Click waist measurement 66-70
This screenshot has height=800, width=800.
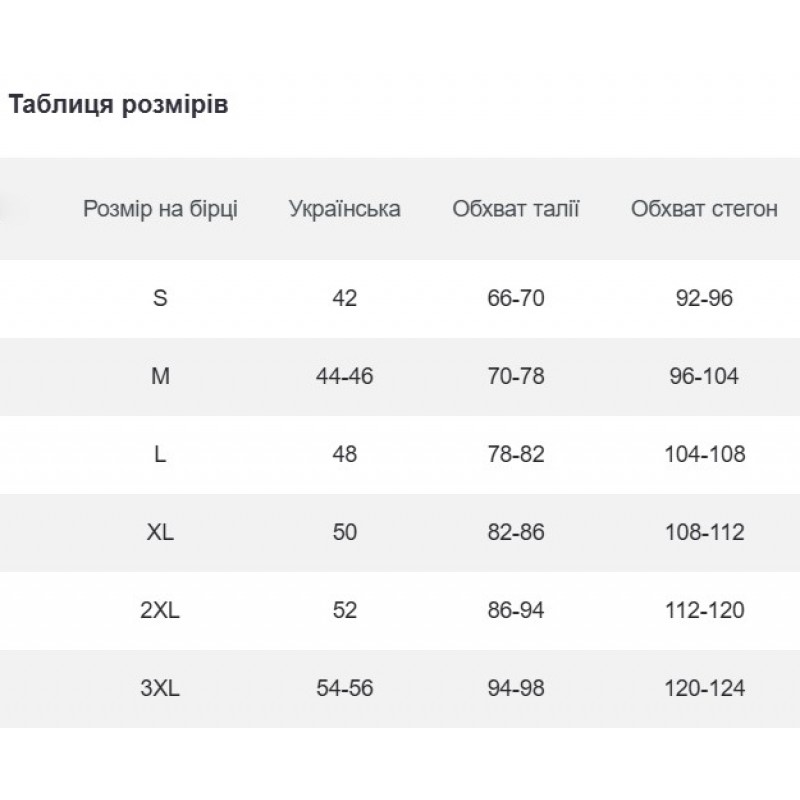(x=516, y=298)
